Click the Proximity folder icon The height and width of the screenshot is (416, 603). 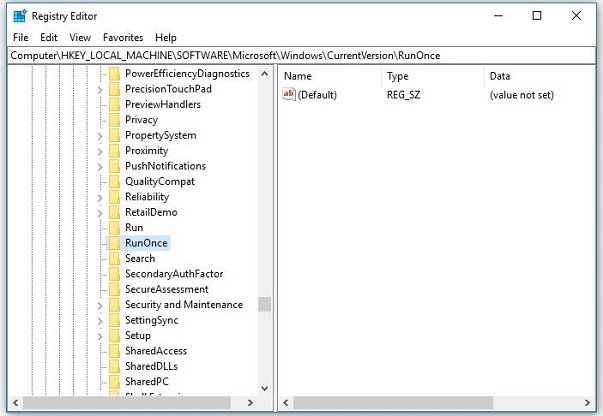coord(114,150)
